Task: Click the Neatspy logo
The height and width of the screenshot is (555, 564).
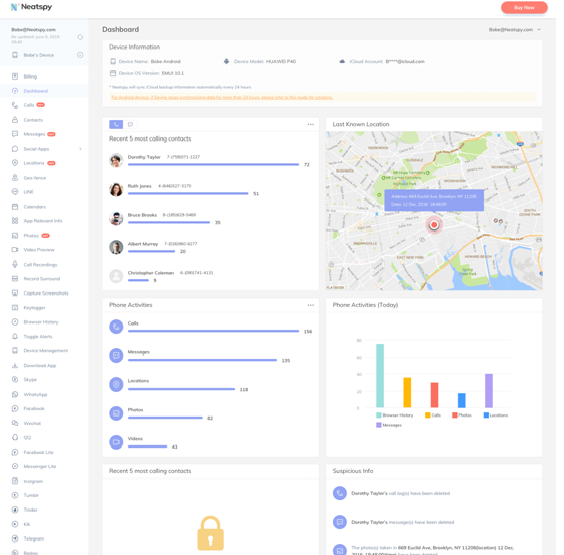Action: tap(31, 7)
